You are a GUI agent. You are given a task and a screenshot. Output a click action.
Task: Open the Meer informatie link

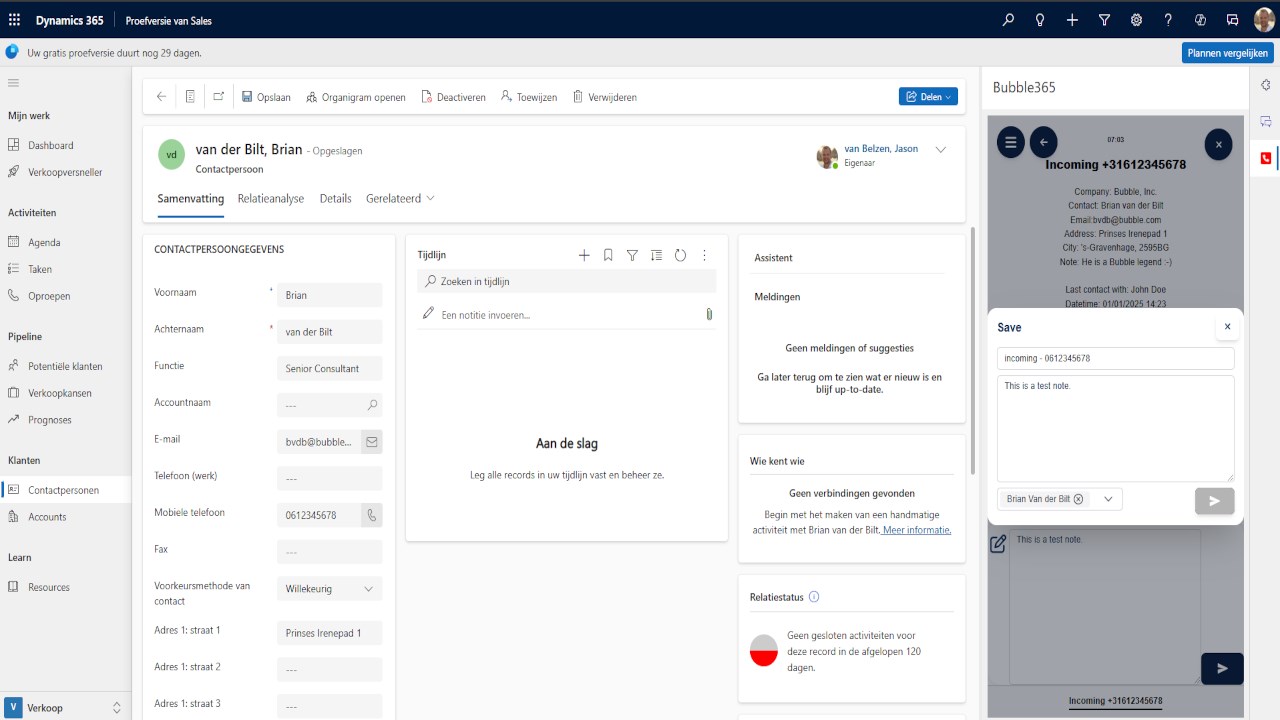(x=917, y=530)
